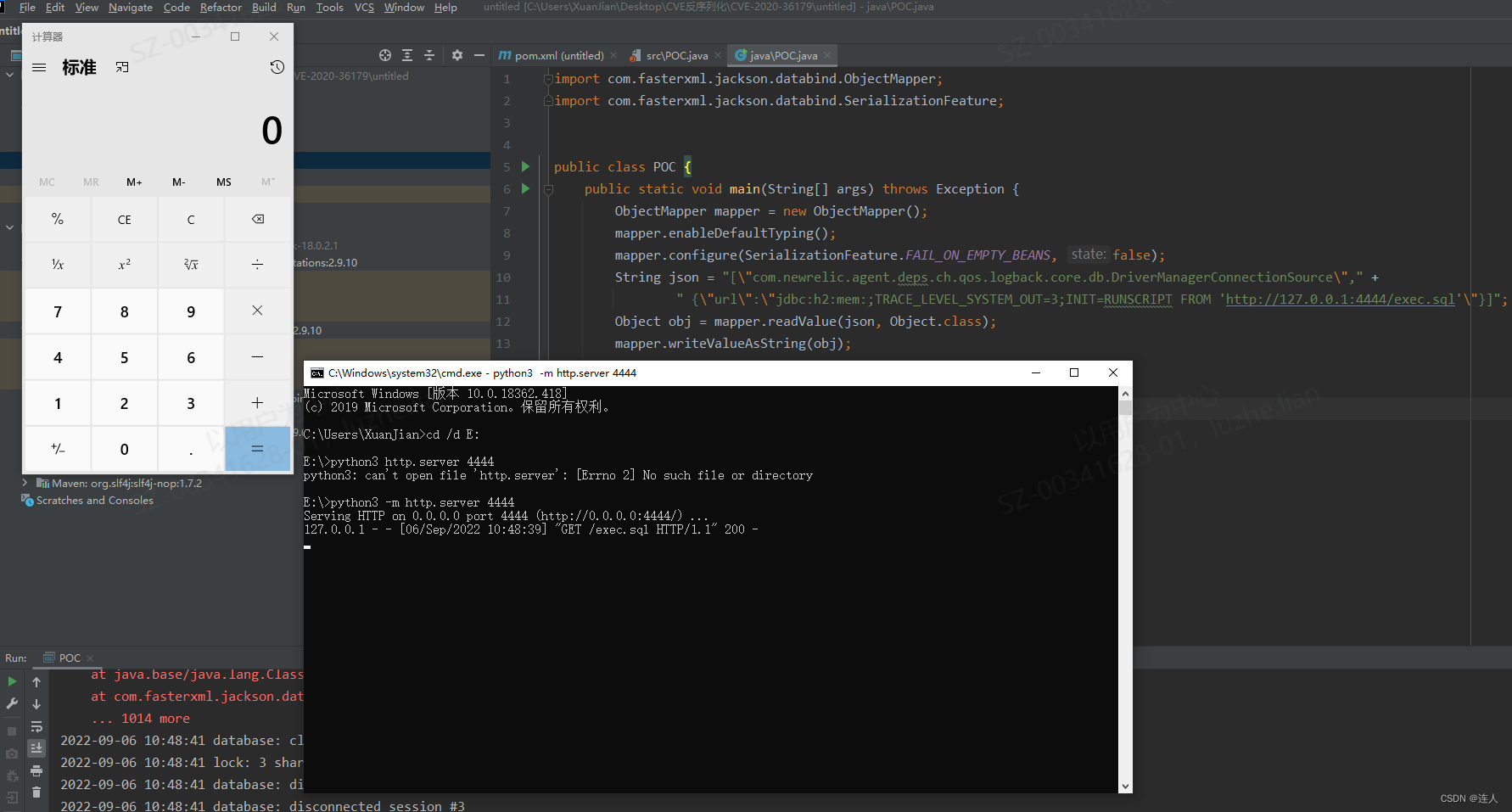Switch to src\POC.java editor tab
The width and height of the screenshot is (1512, 812).
[x=676, y=55]
